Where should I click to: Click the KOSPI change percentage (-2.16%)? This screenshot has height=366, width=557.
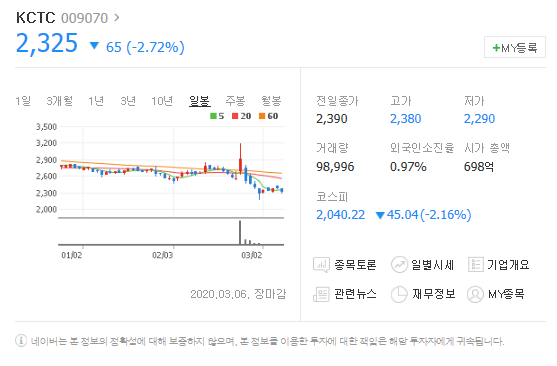(446, 215)
